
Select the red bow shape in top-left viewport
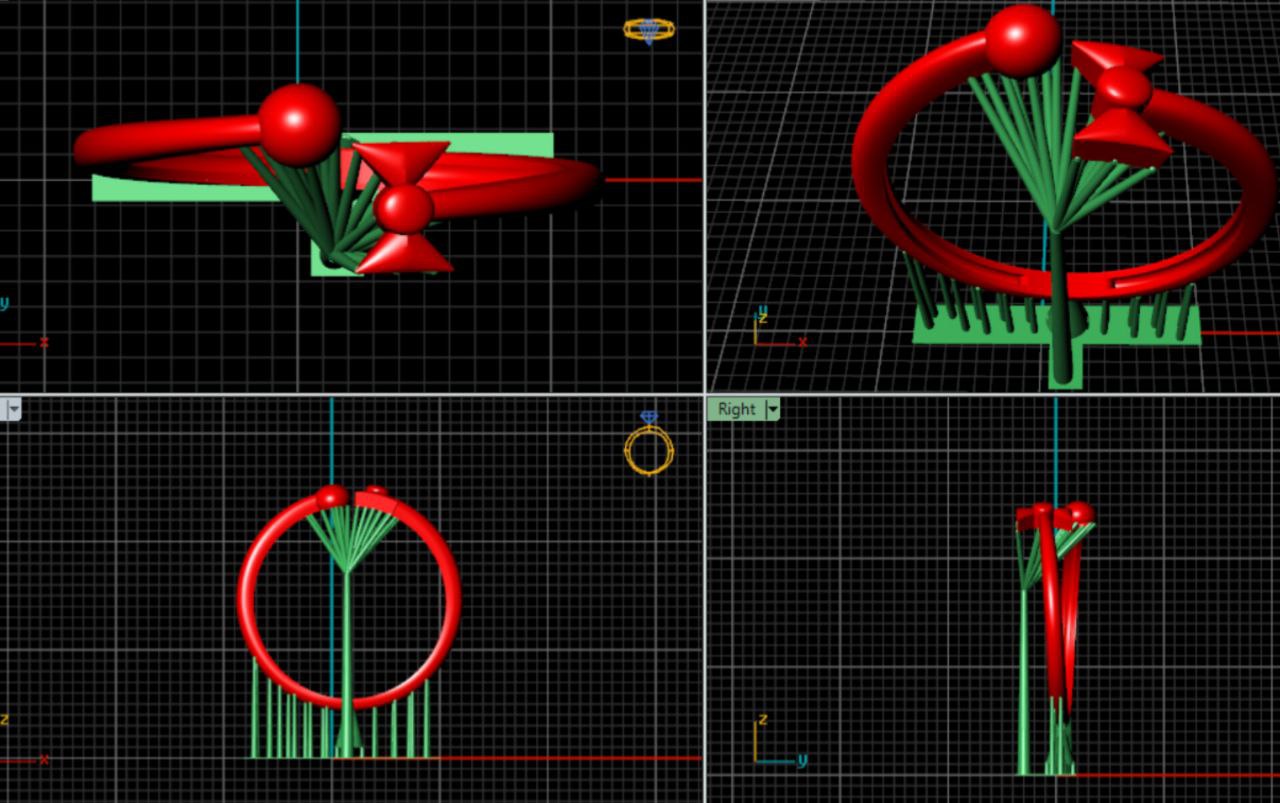403,208
